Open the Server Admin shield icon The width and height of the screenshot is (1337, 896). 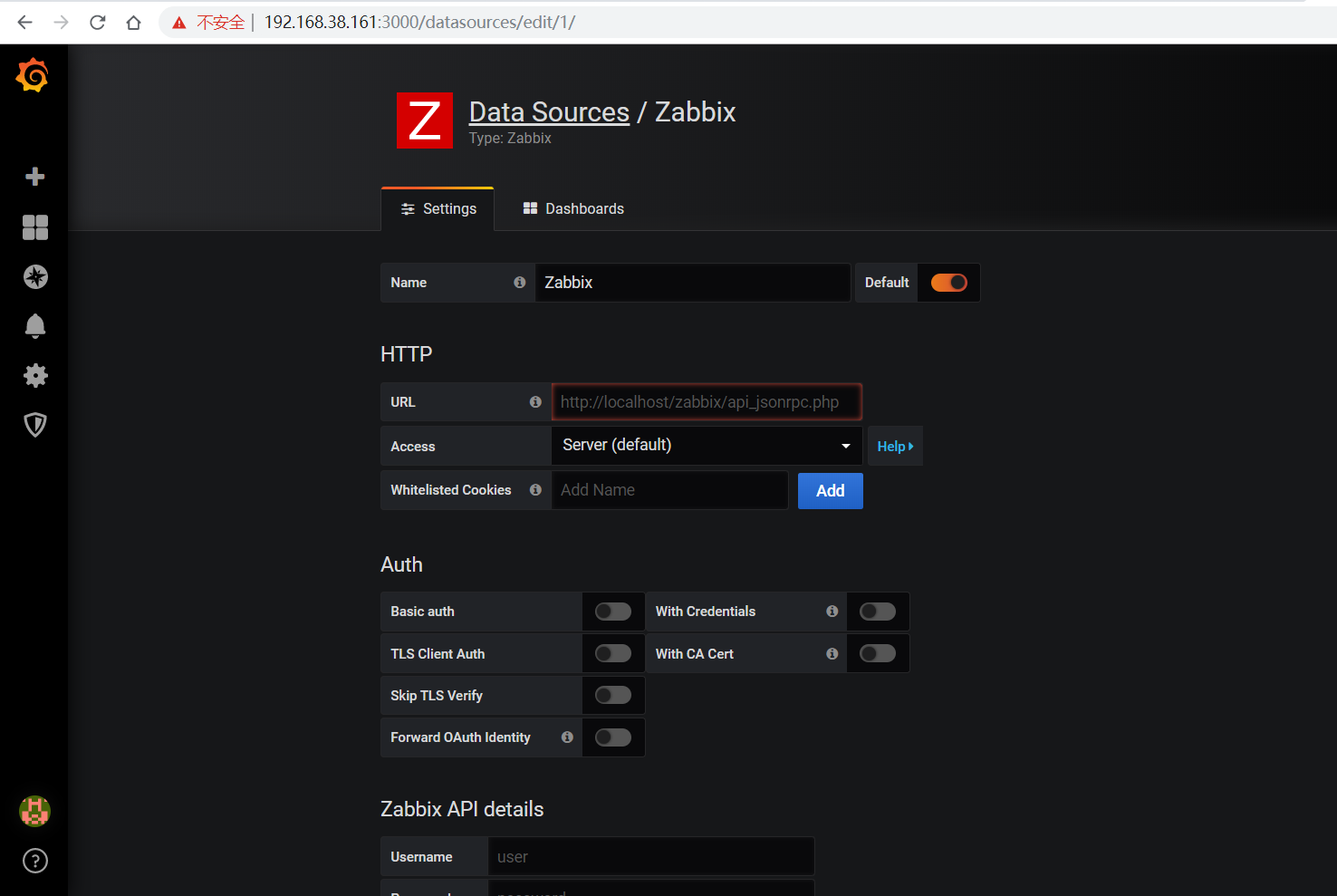pyautogui.click(x=35, y=425)
